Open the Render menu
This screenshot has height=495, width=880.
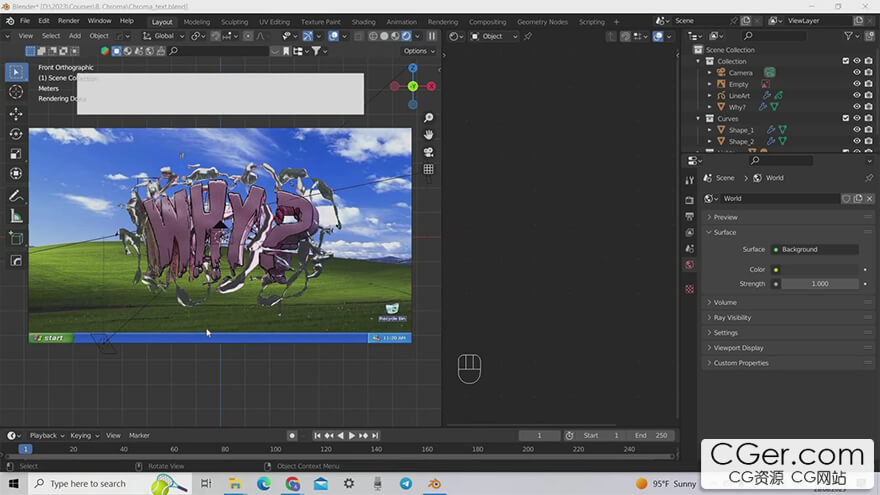68,21
